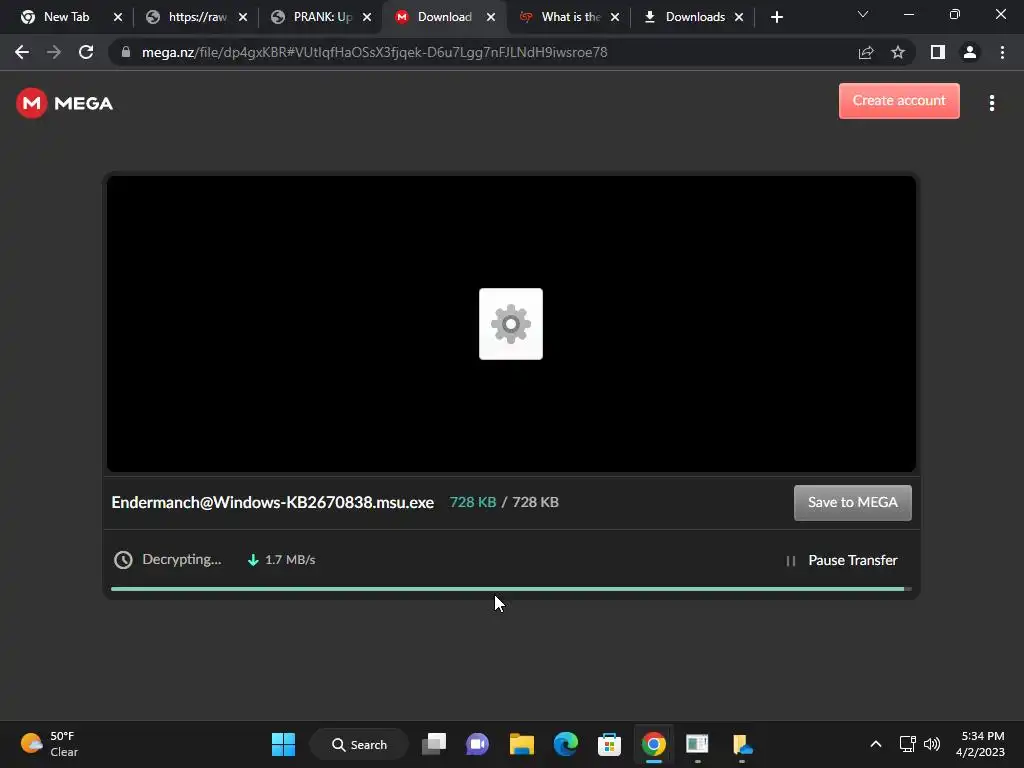Click the 728 KB downloaded size text

click(x=473, y=502)
